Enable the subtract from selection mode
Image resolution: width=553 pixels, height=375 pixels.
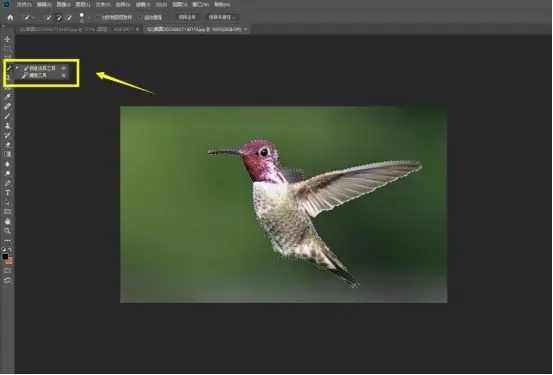pos(69,17)
